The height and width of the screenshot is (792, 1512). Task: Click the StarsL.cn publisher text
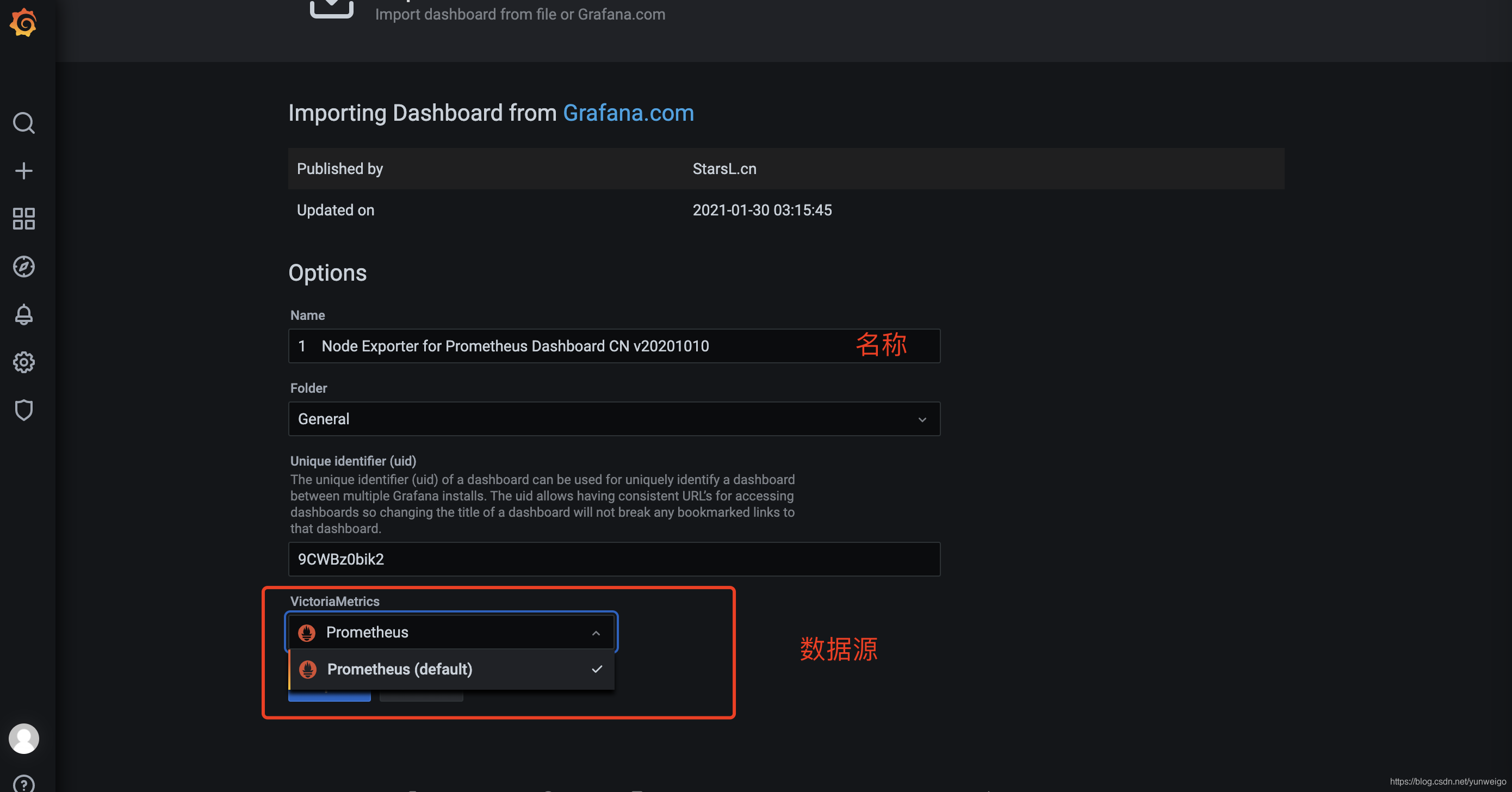click(724, 169)
